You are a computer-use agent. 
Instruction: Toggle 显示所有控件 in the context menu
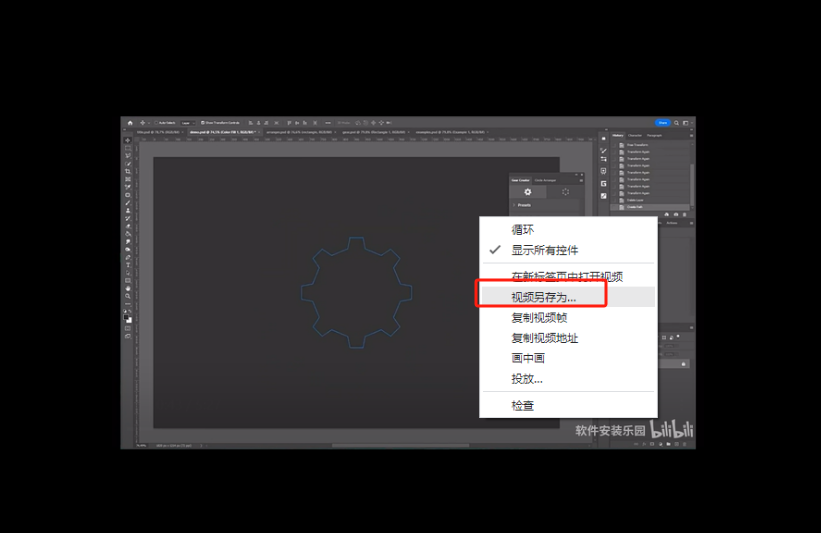pyautogui.click(x=545, y=250)
